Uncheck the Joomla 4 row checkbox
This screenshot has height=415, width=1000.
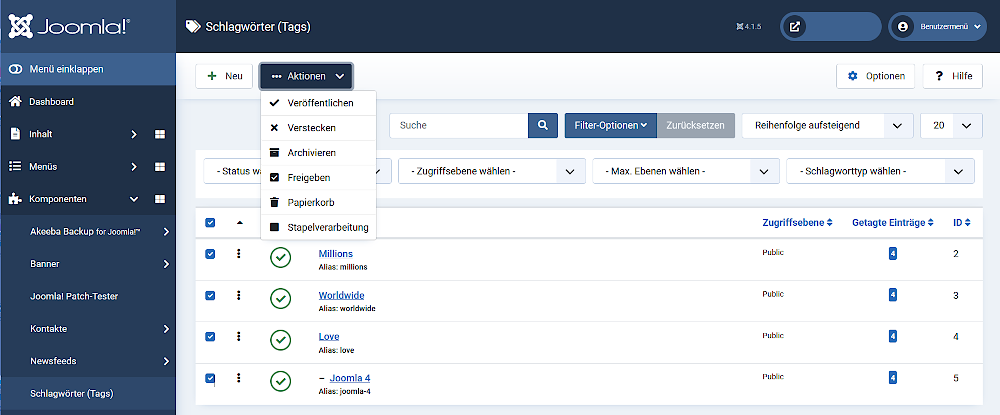click(210, 378)
